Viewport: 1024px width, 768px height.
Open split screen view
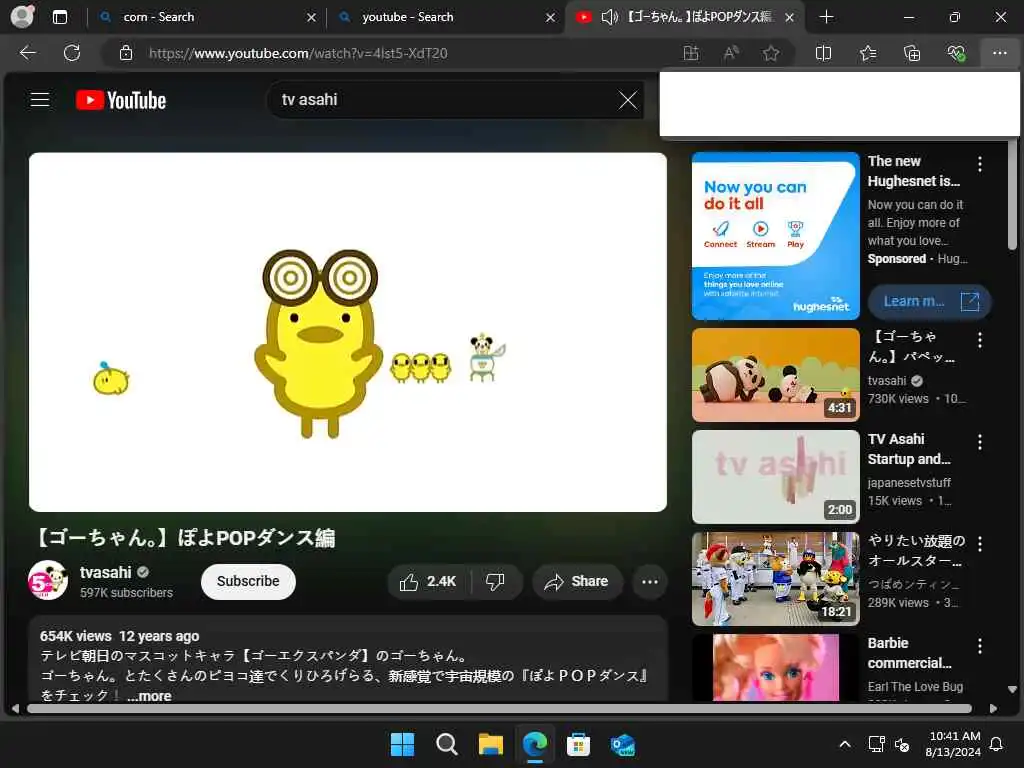point(824,54)
